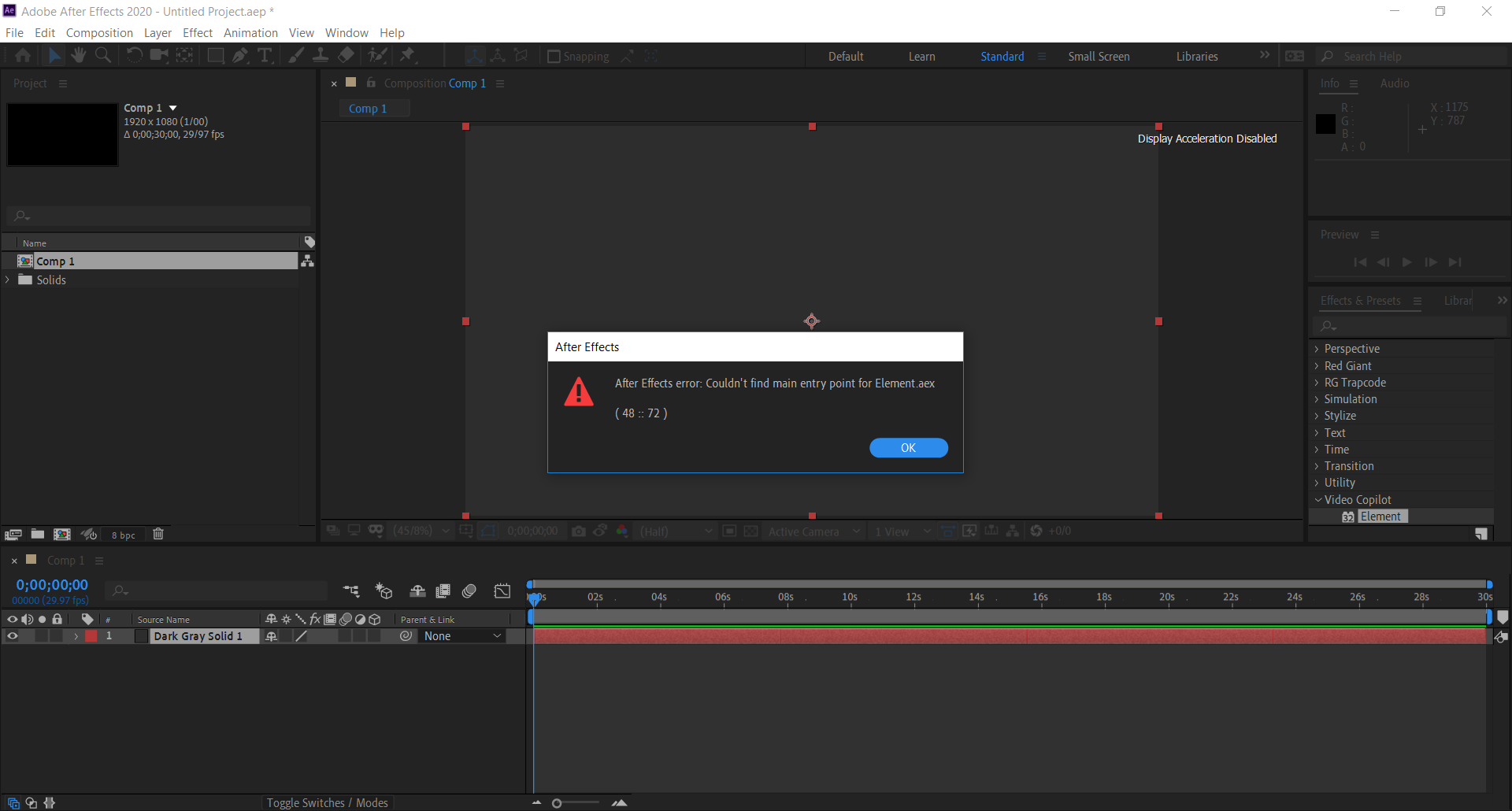Show more workspaces with double chevron
1512x811 pixels.
click(1265, 55)
